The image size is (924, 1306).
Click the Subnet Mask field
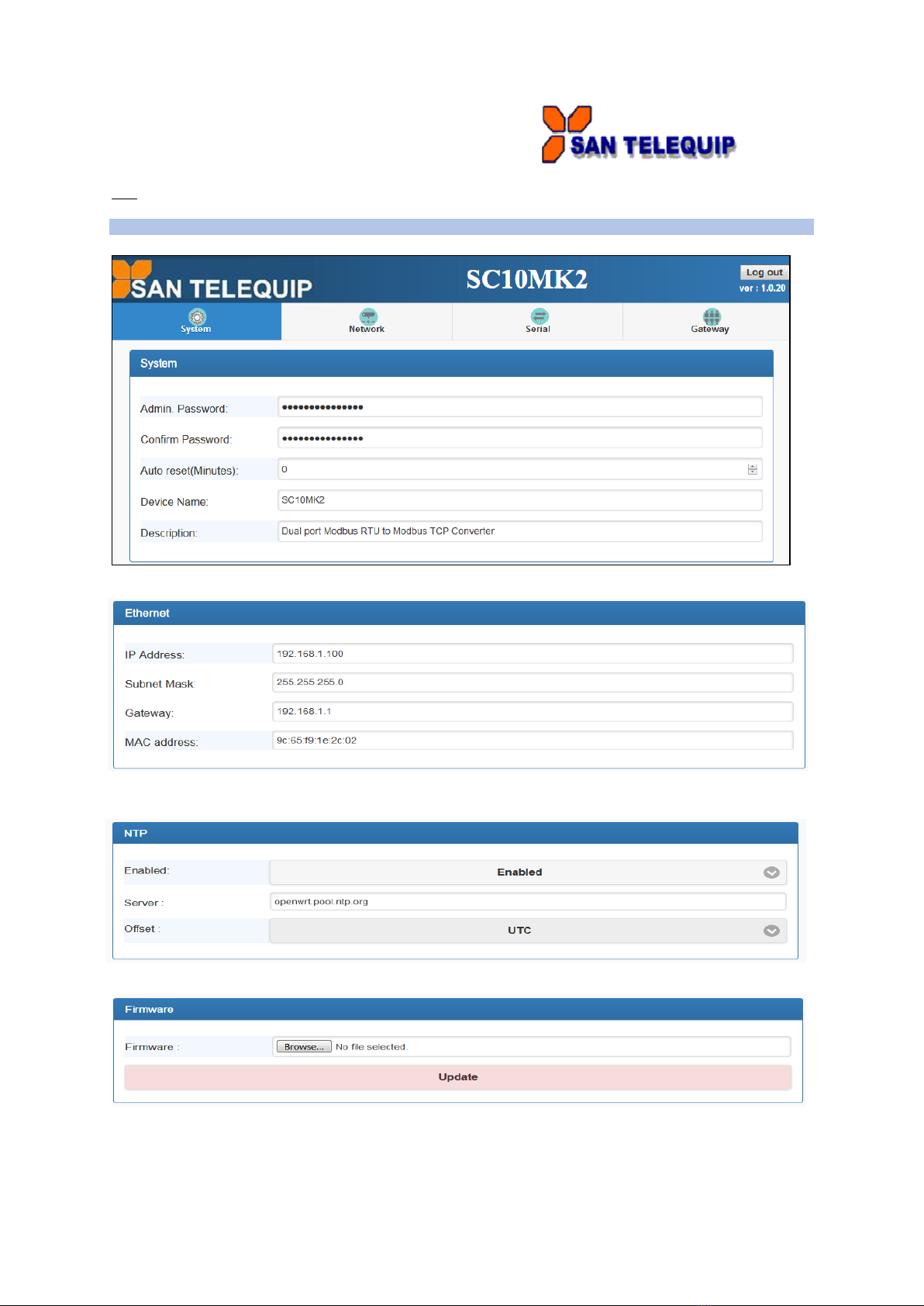(533, 682)
